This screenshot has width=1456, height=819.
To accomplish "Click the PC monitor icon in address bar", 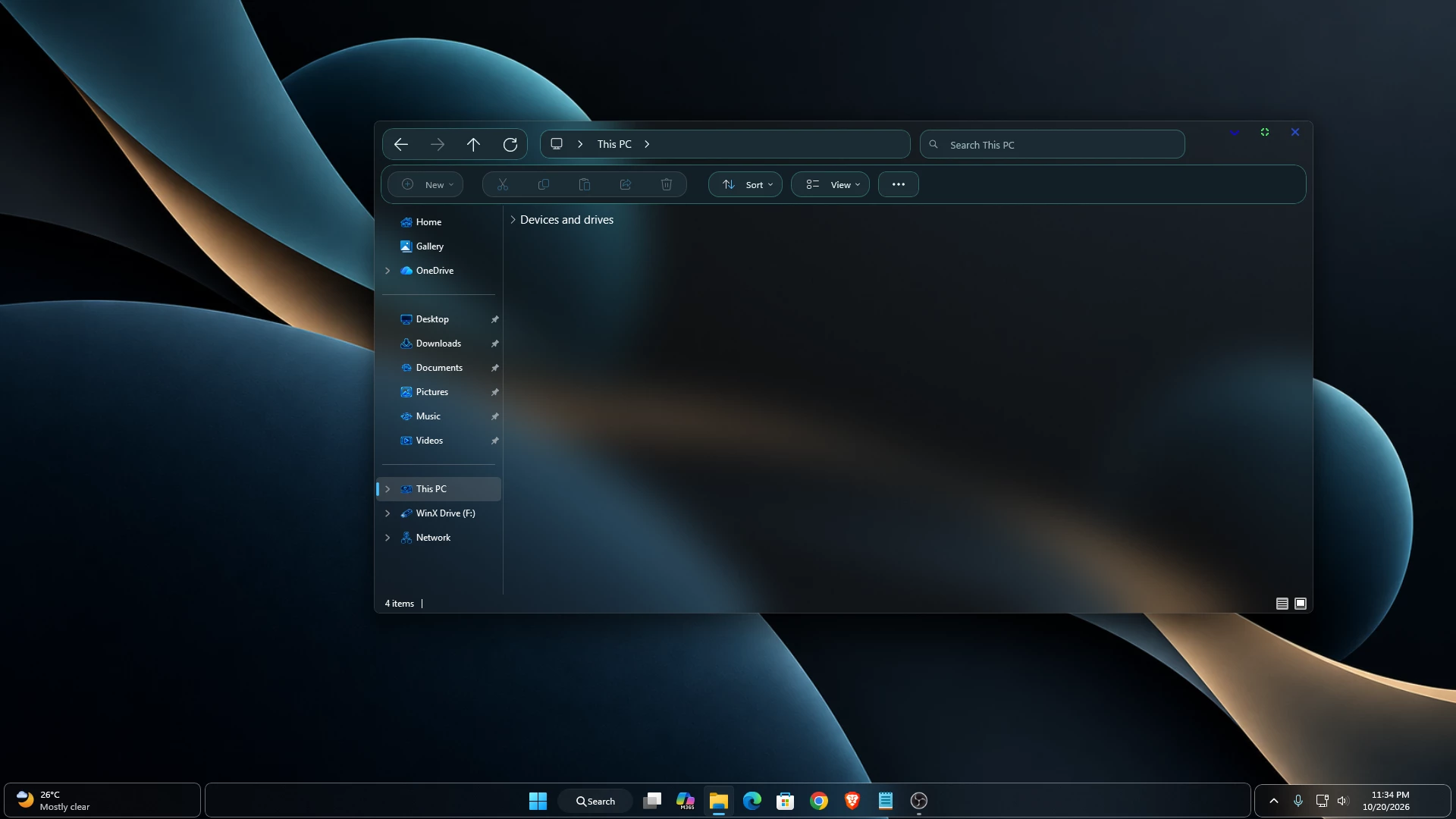I will [x=557, y=144].
